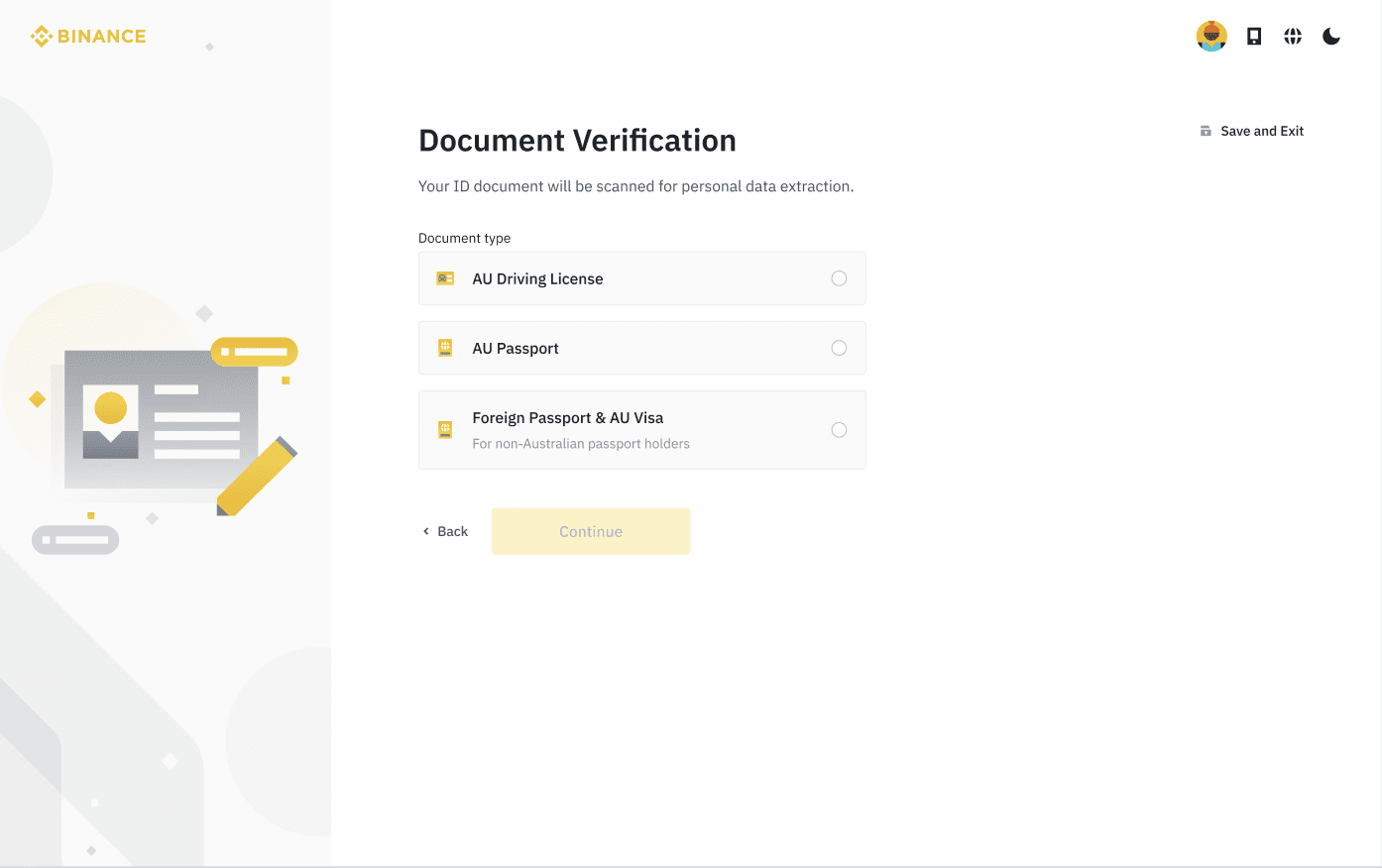Go back using the Back link
Viewport: 1382px width, 868px height.
point(445,531)
